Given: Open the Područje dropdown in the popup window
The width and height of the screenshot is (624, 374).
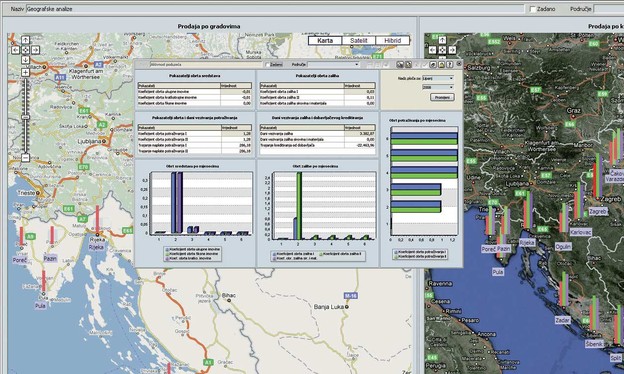Looking at the screenshot, I should tap(333, 64).
